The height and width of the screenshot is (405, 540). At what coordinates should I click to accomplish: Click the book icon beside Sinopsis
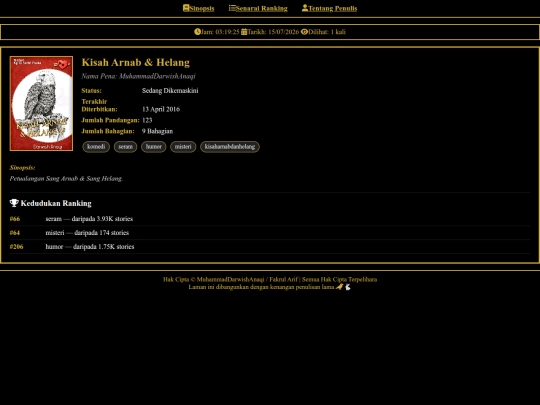(x=186, y=8)
